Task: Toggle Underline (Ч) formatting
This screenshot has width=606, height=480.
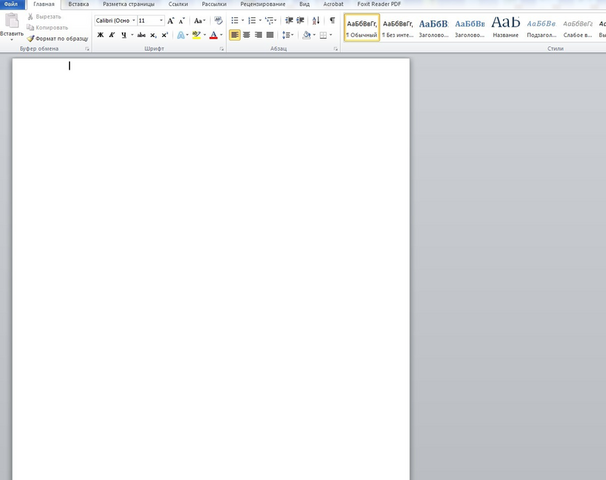Action: [124, 35]
